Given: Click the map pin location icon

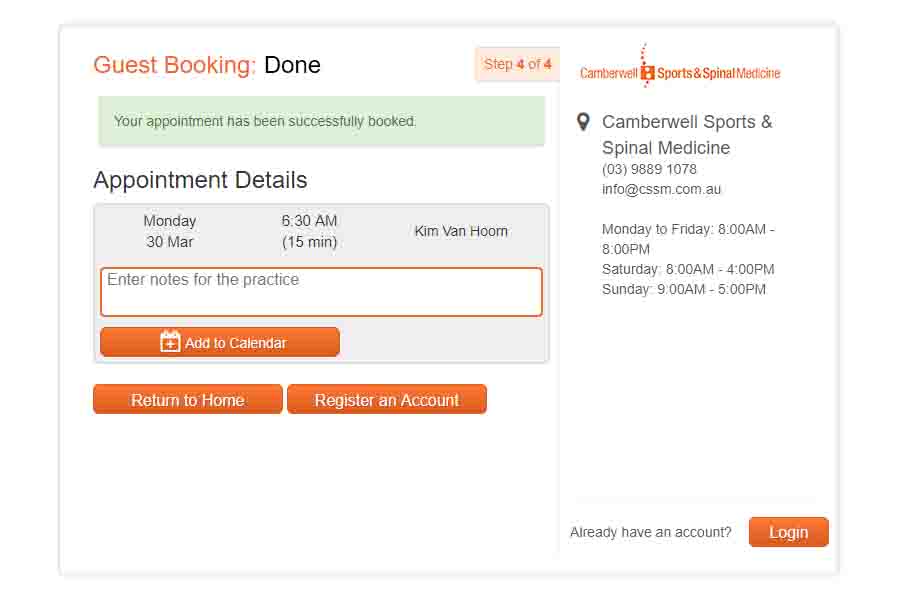Looking at the screenshot, I should (583, 122).
